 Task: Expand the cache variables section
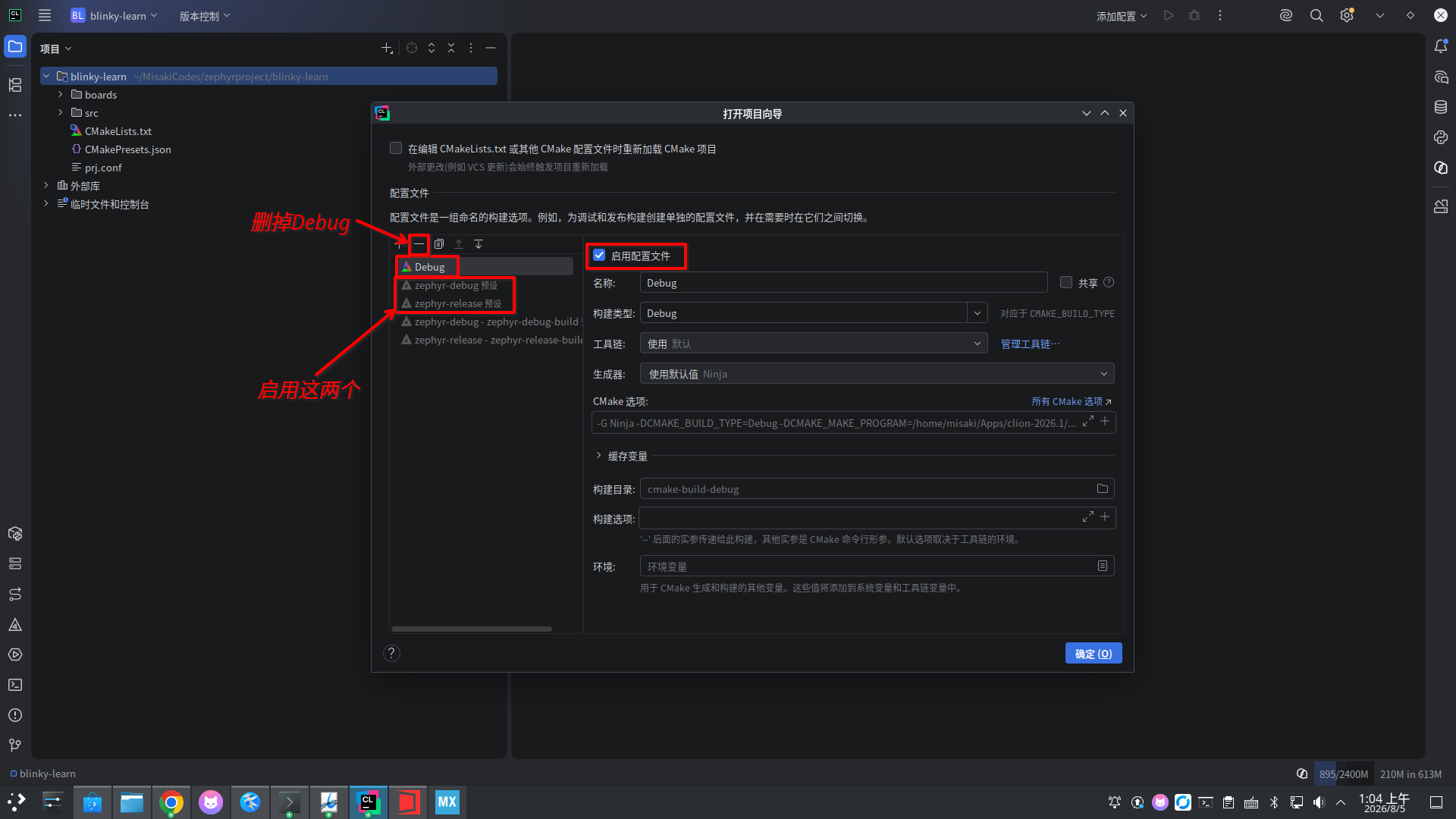tap(598, 456)
